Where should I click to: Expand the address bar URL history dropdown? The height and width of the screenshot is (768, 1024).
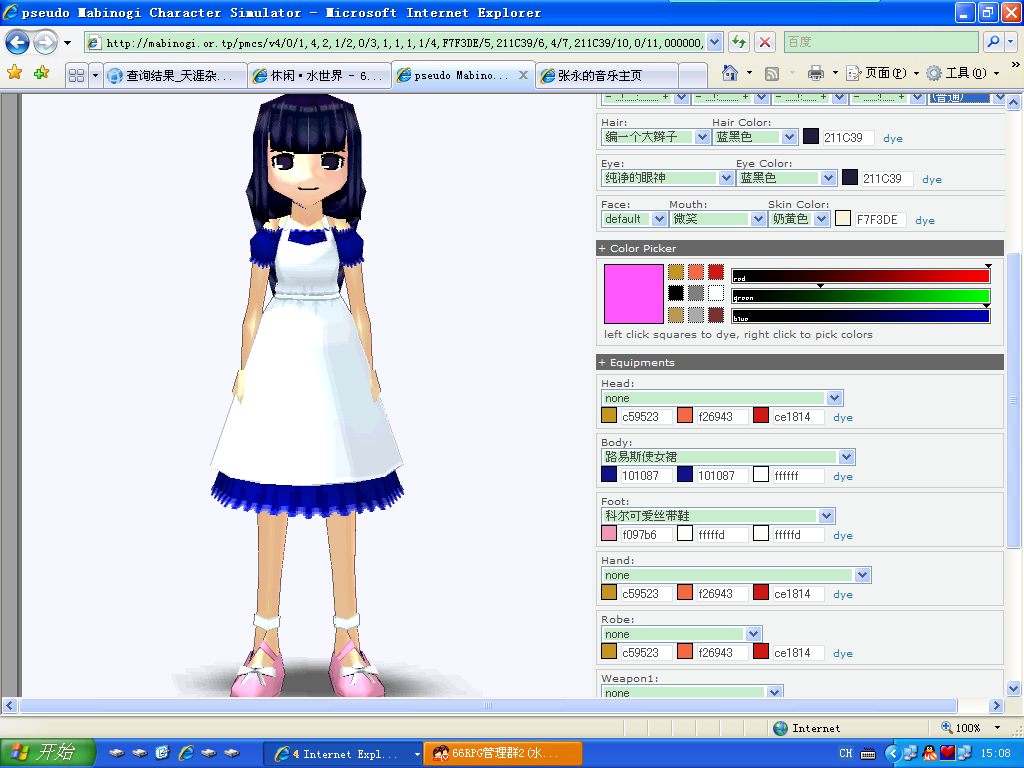714,42
